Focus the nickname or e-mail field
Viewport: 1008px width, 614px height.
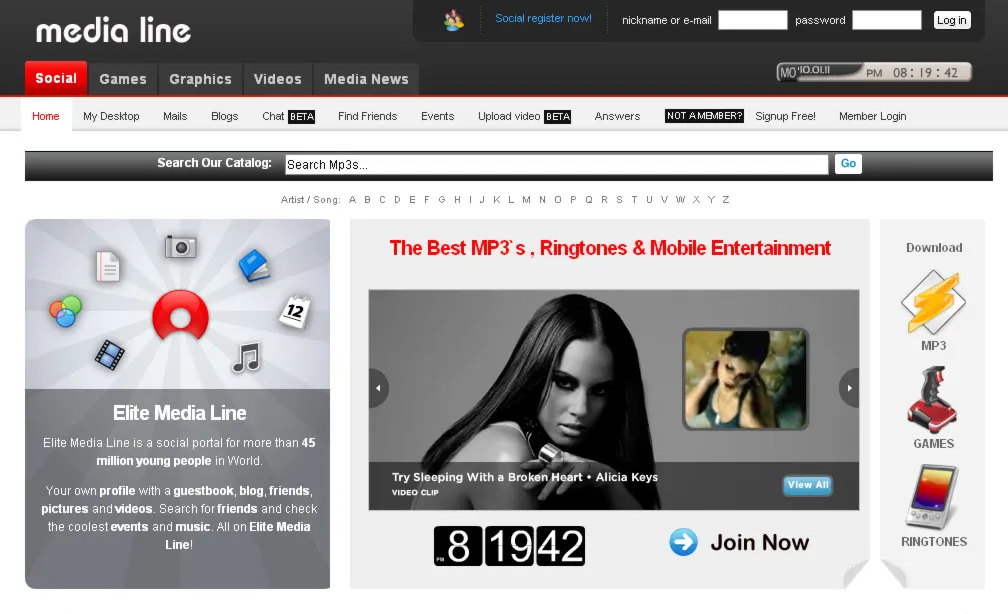pyautogui.click(x=752, y=20)
